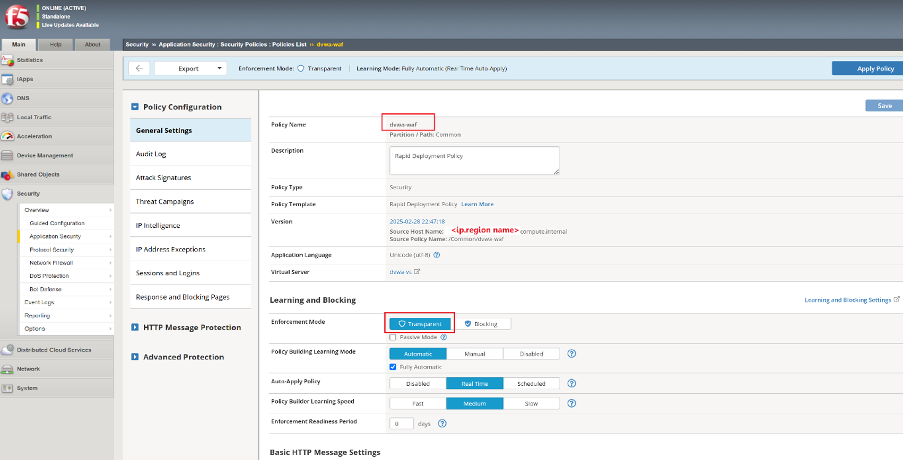Viewport: 904px width, 460px height.
Task: Open Attack Signatures in policy menu
Action: pos(163,177)
